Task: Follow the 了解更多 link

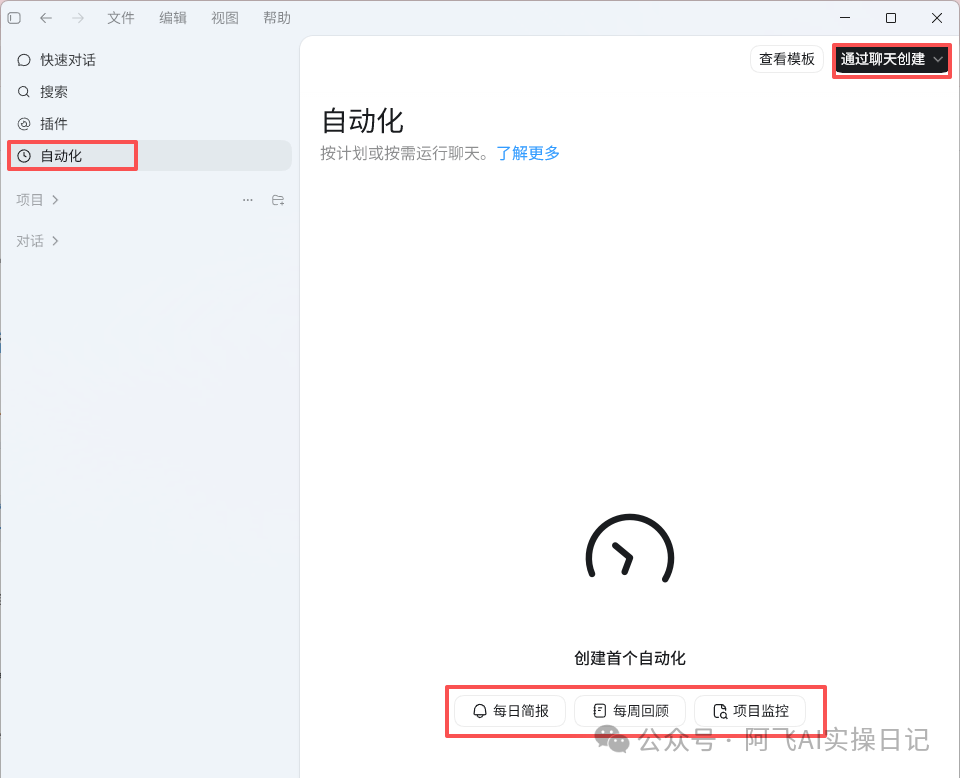Action: (x=528, y=153)
